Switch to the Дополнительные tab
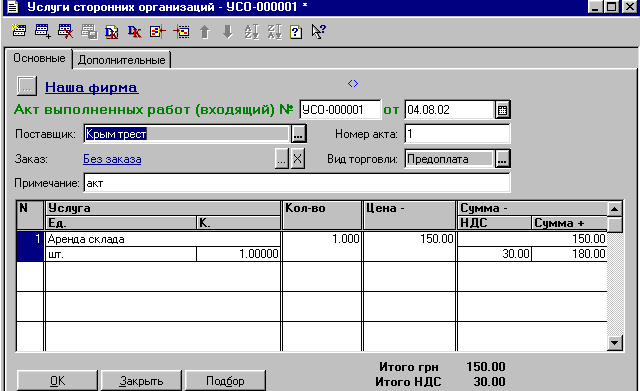This screenshot has width=640, height=391. 122,60
